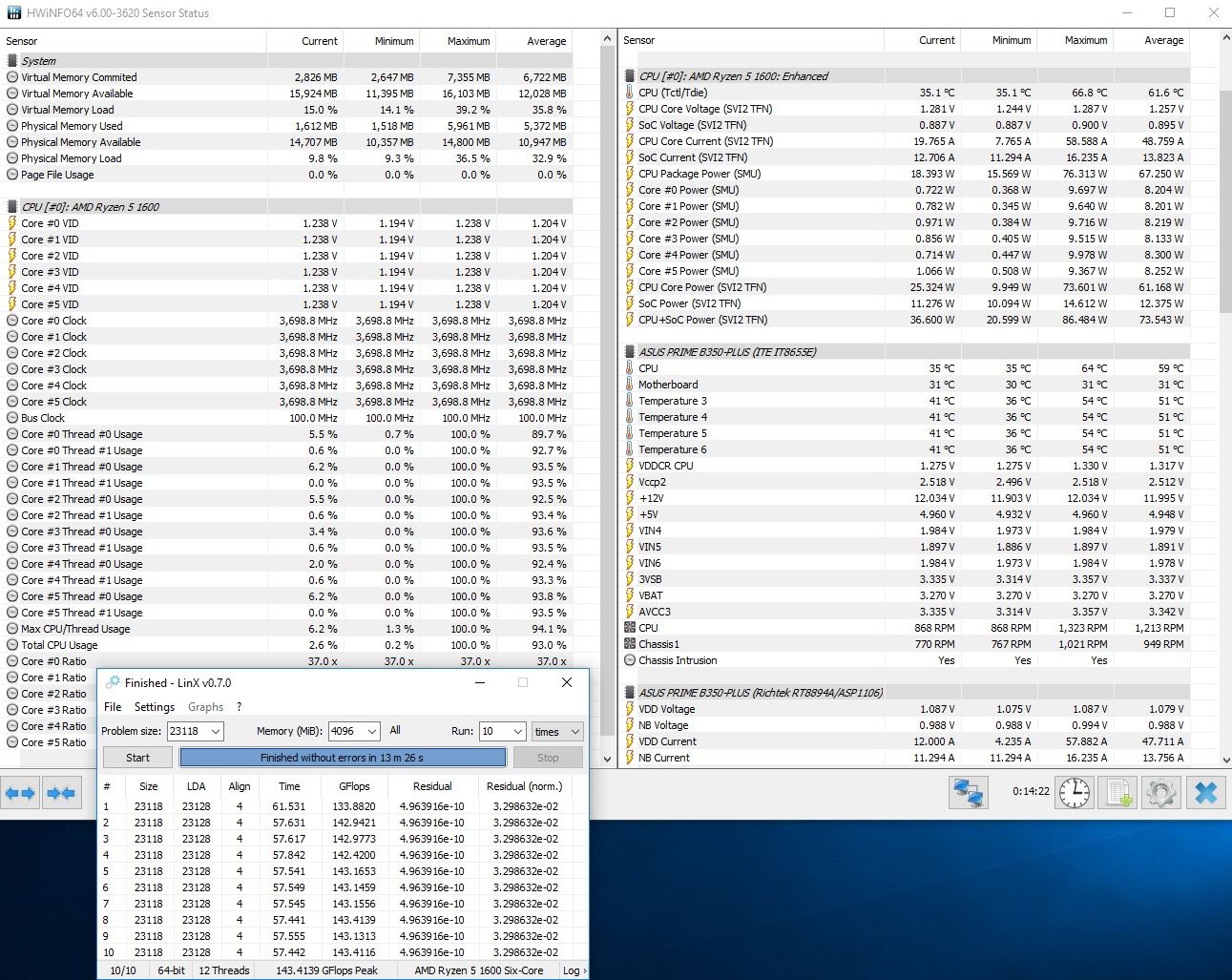Click '143.4139 GFlops Peak' in the LinX status bar
This screenshot has height=980, width=1232.
point(326,970)
